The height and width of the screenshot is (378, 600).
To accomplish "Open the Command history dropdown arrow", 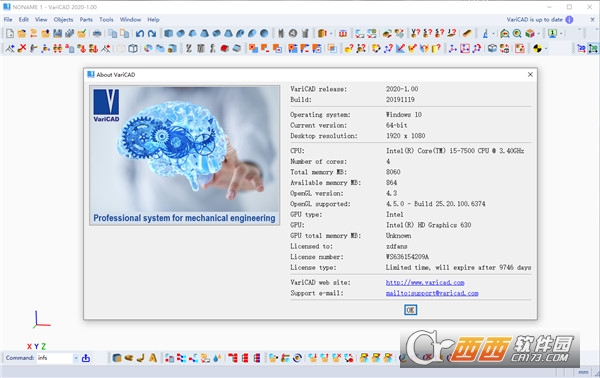I will click(x=76, y=358).
